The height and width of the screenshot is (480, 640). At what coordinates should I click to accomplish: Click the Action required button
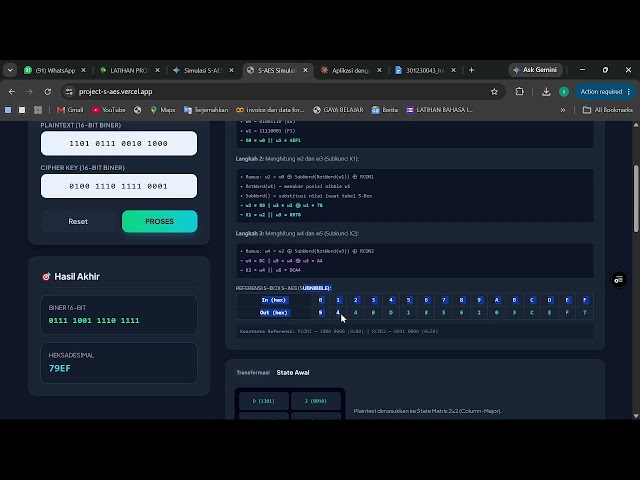pos(606,92)
